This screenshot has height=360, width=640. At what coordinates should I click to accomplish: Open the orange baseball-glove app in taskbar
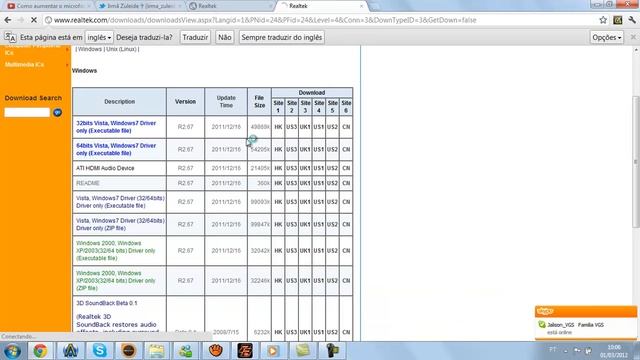(x=216, y=351)
